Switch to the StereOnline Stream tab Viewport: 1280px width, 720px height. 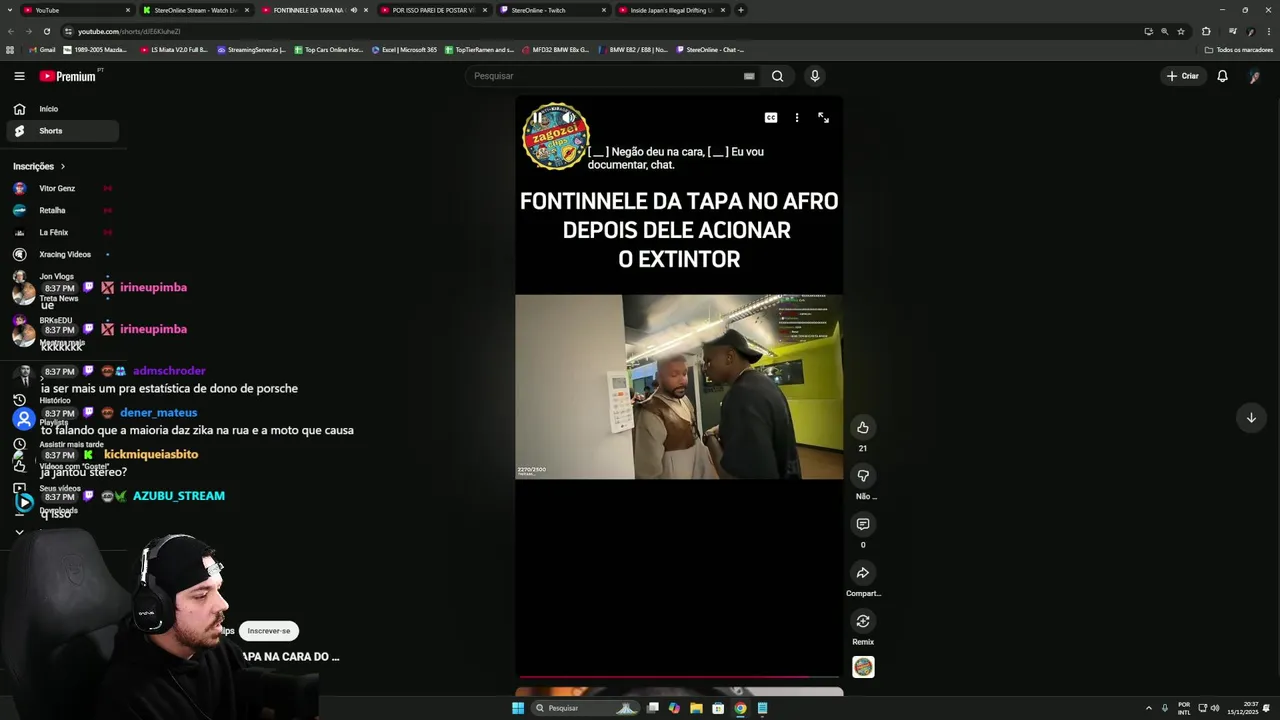(195, 10)
